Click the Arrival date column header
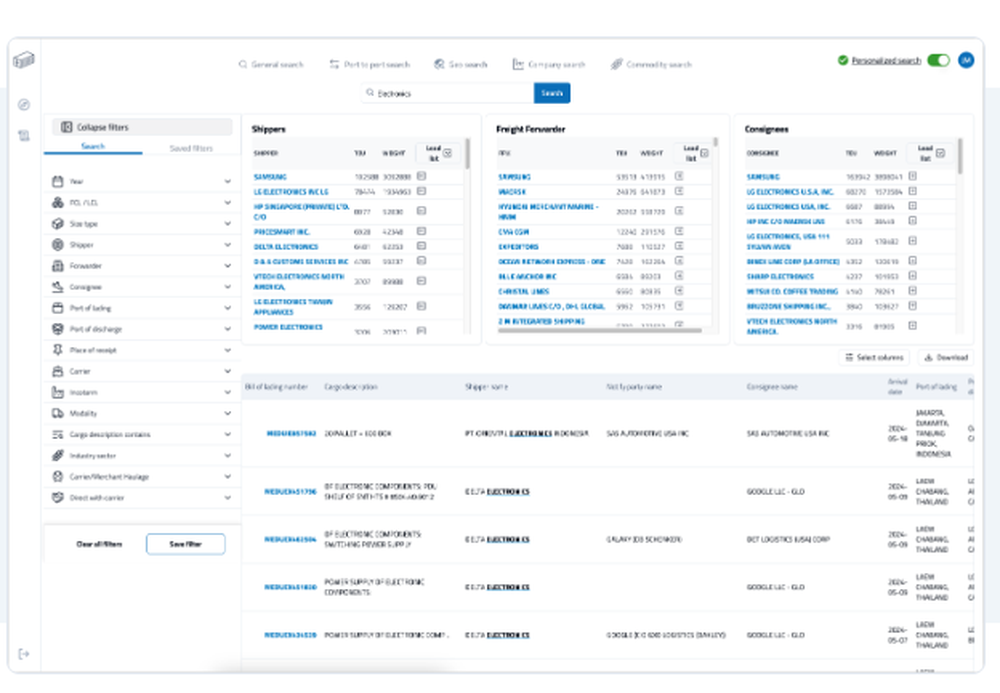1000x693 pixels. click(897, 386)
